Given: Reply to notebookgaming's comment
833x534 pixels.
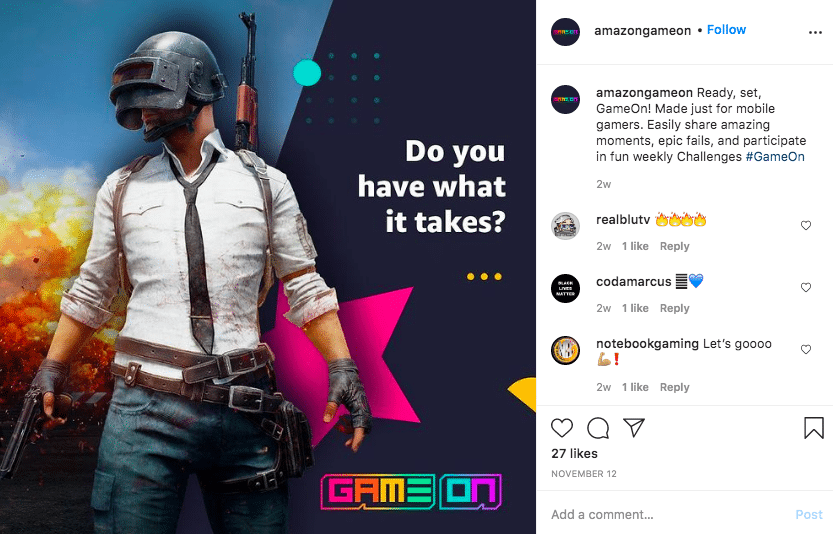Looking at the screenshot, I should (x=674, y=387).
